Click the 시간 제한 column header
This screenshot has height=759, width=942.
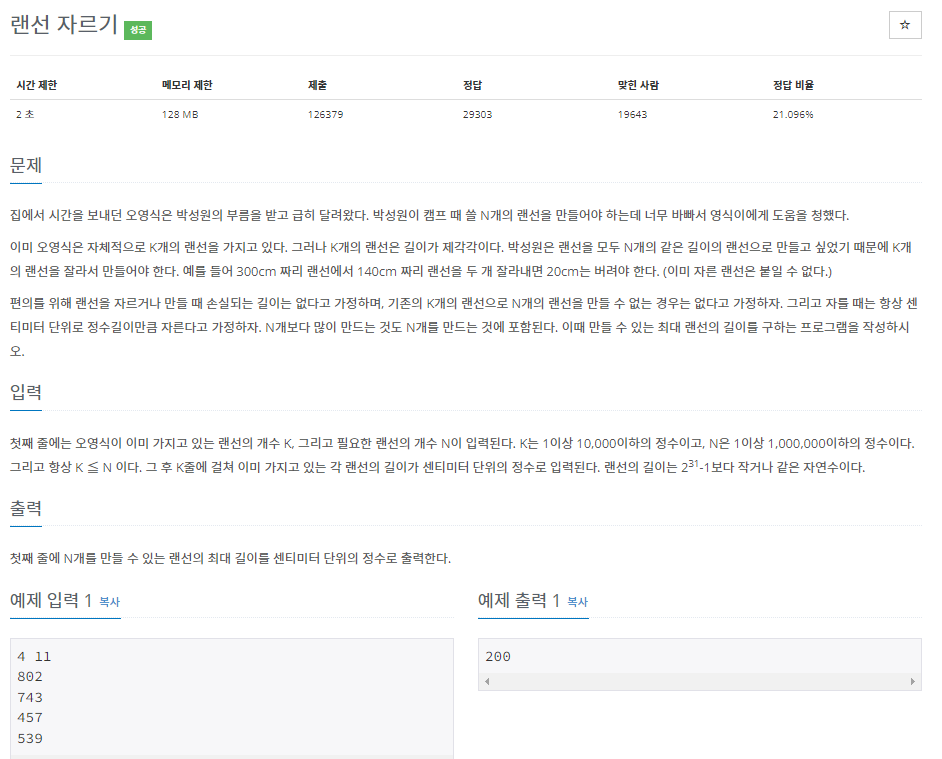click(x=37, y=85)
